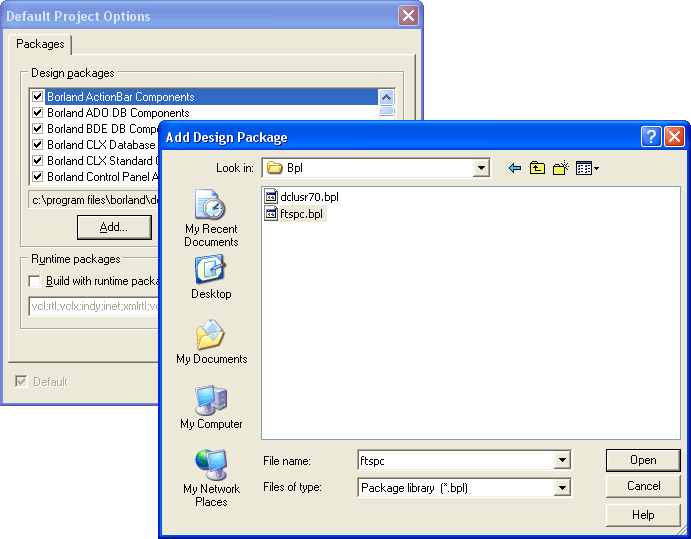Close the Add Design Package dialog
Image resolution: width=691 pixels, height=539 pixels.
point(674,137)
